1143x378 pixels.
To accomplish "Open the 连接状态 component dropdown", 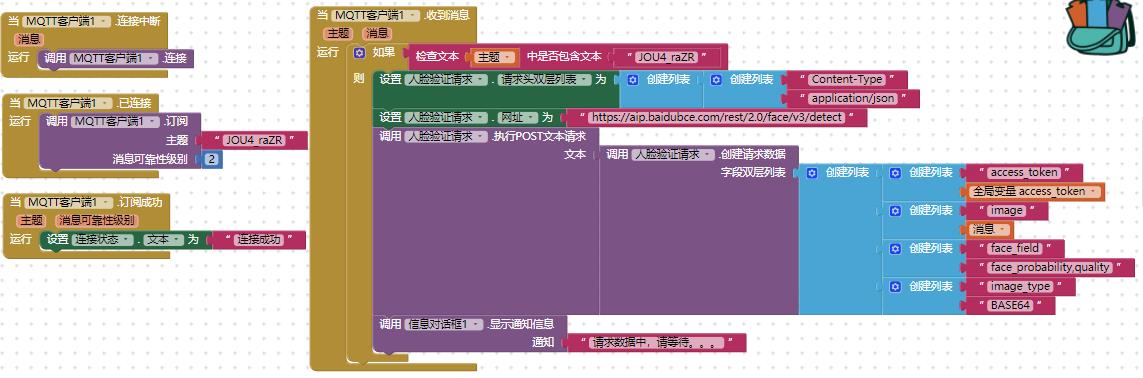I will tap(103, 240).
